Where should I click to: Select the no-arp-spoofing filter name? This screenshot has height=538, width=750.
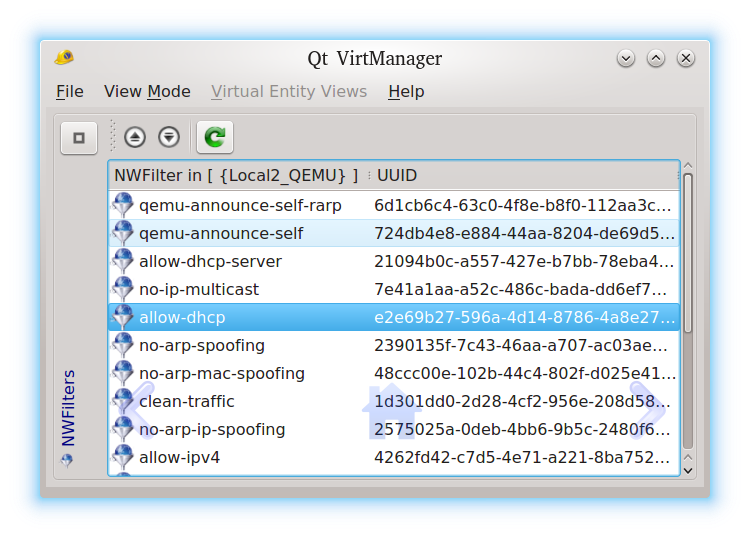pos(202,345)
